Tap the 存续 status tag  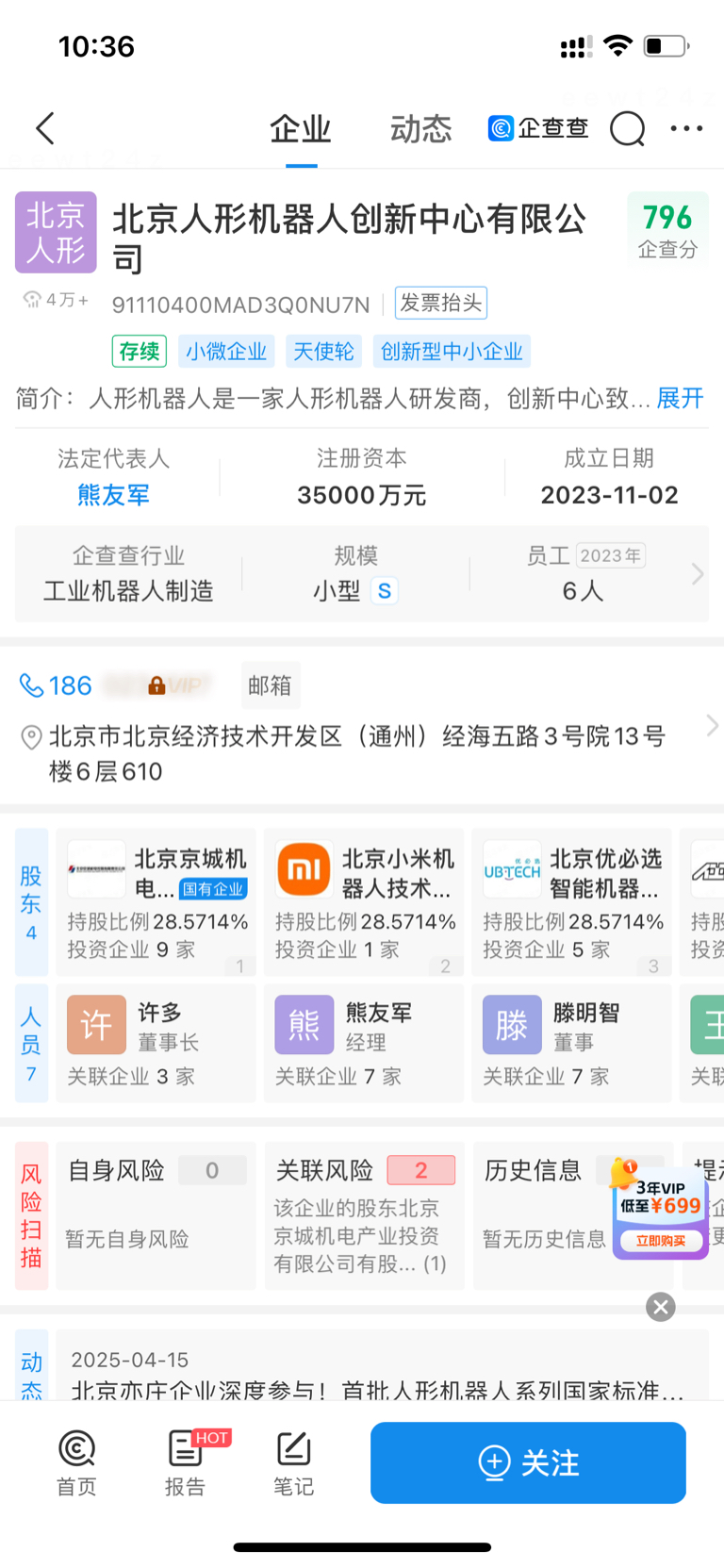[140, 352]
